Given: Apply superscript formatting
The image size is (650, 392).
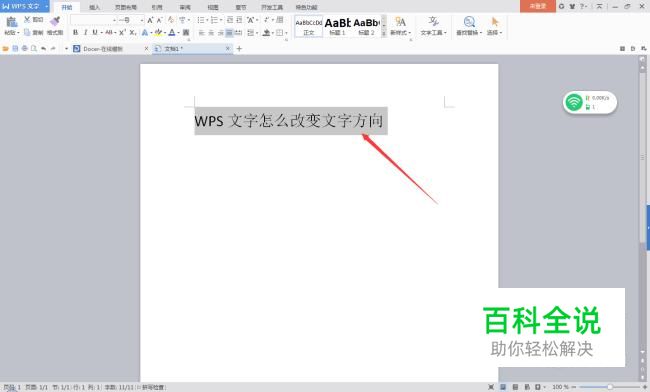Looking at the screenshot, I should point(123,32).
